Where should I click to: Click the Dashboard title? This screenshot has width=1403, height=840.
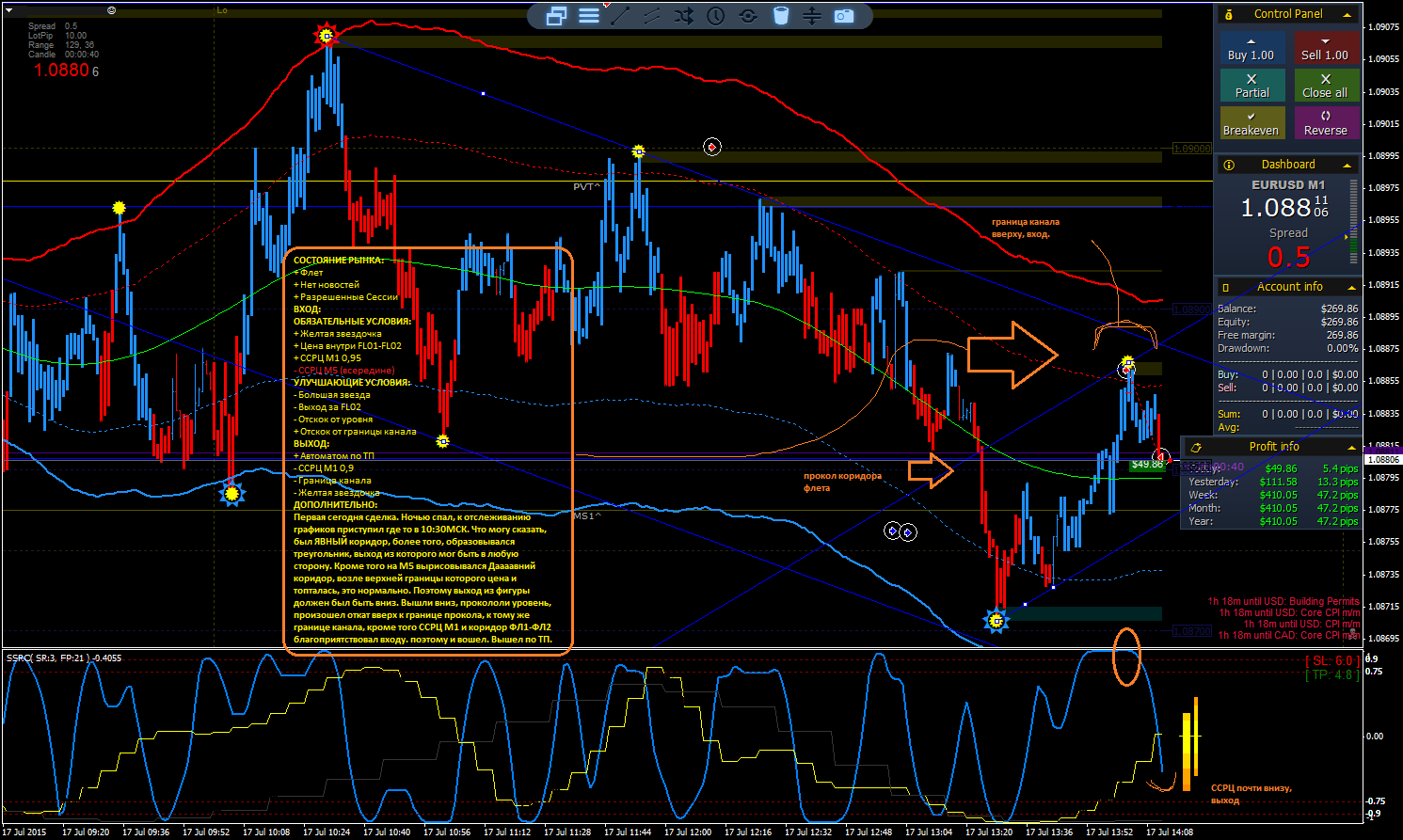(1288, 165)
